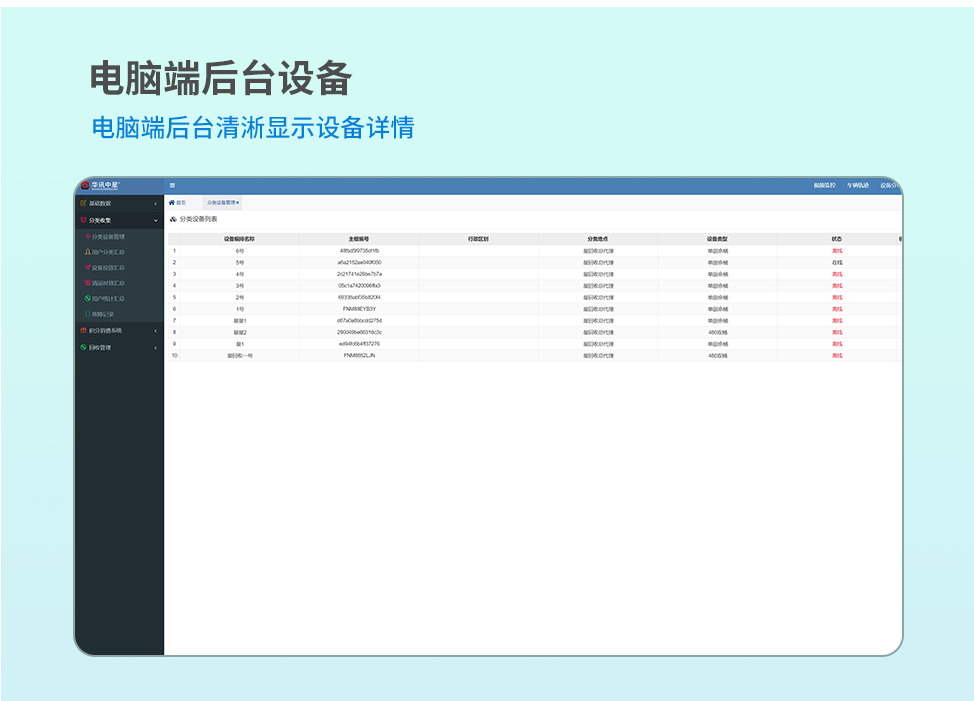Open 故障记录 sidebar entry
974x701 pixels.
point(105,314)
